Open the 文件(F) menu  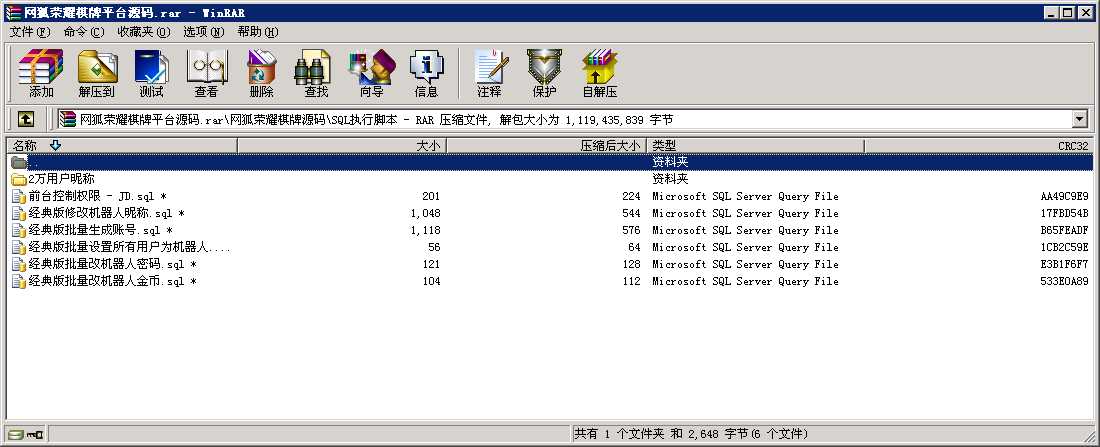coord(30,32)
